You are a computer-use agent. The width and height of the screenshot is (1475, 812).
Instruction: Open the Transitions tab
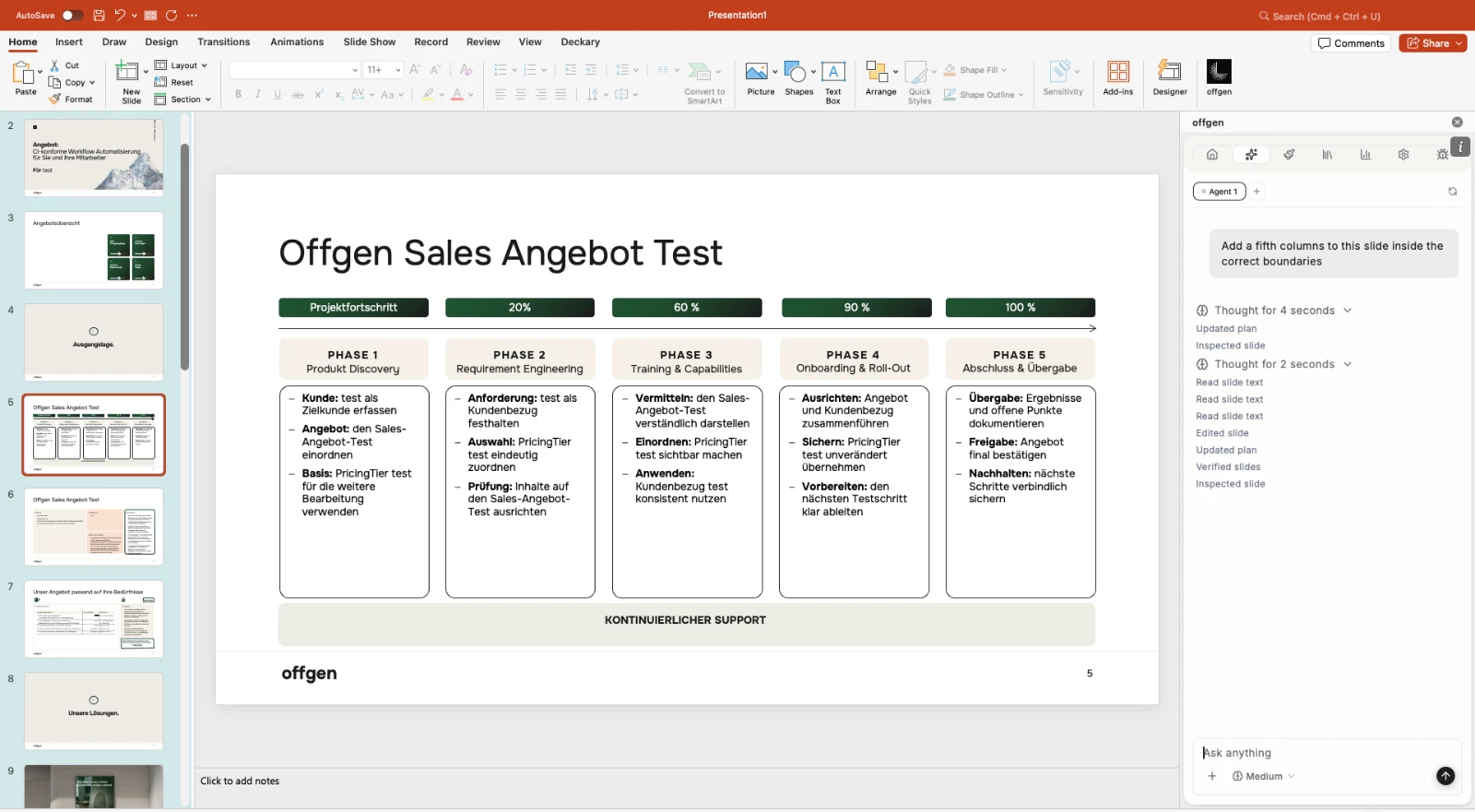224,42
